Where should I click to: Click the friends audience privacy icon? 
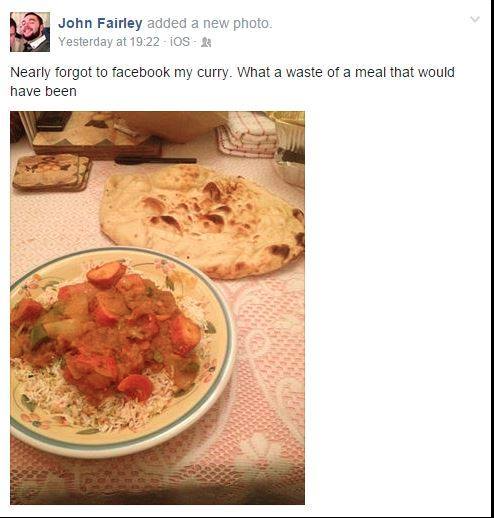(206, 42)
